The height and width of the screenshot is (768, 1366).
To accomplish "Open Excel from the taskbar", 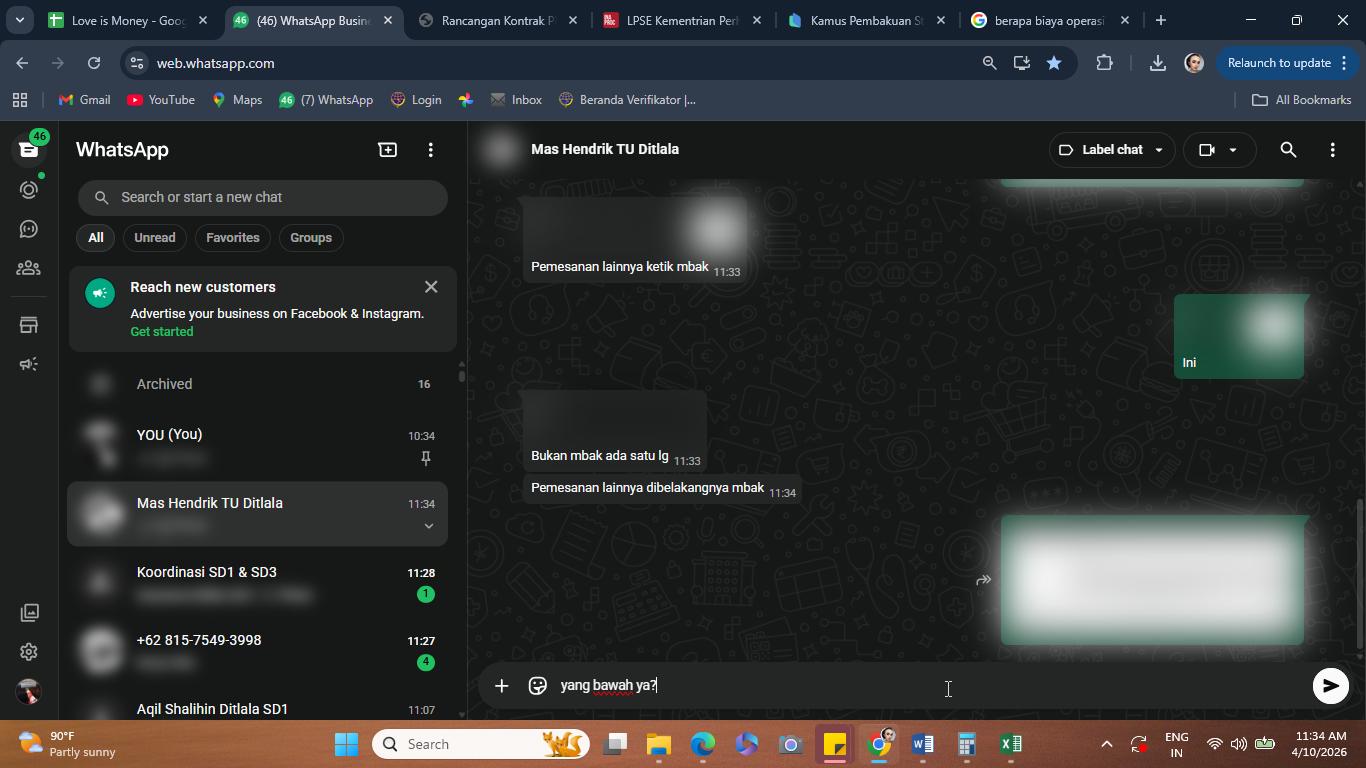I will tap(1011, 744).
